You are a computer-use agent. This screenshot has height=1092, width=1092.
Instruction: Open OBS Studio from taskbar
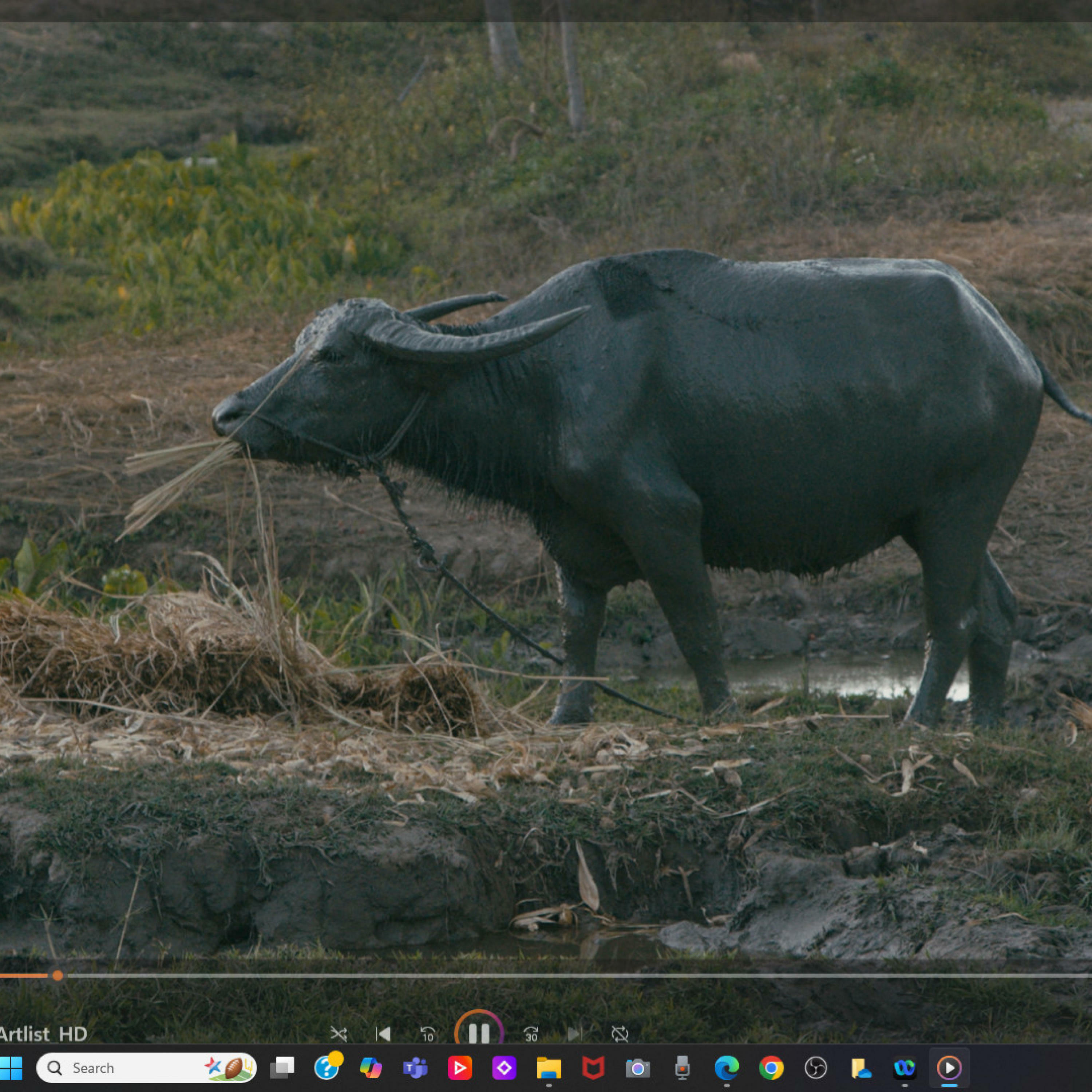click(x=816, y=1068)
